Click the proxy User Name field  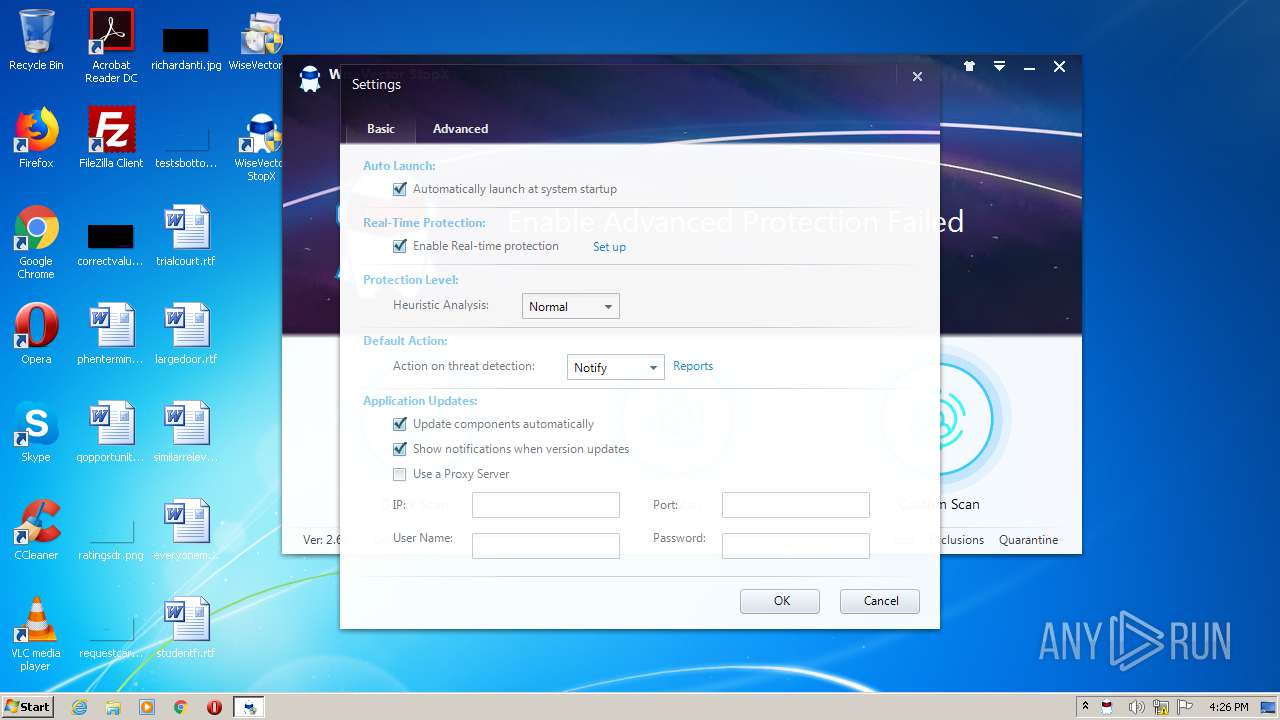pos(546,545)
